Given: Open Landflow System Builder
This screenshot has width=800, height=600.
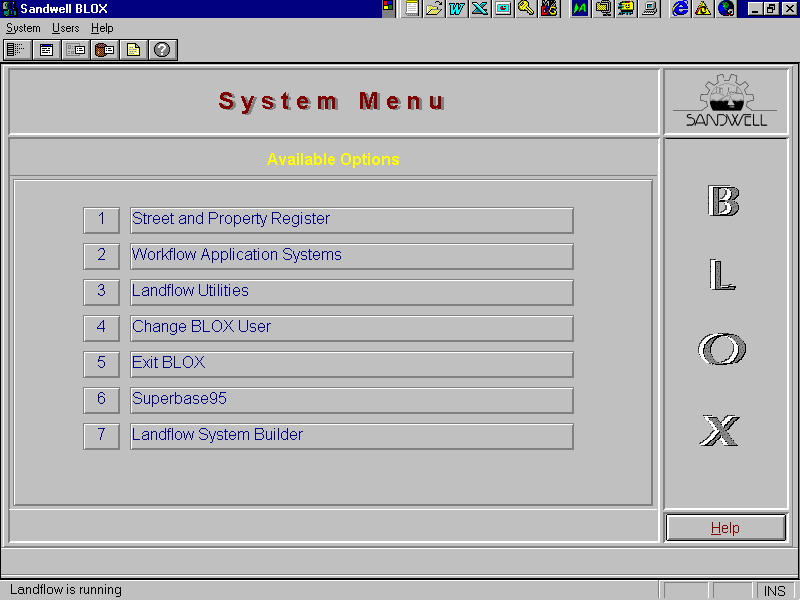Looking at the screenshot, I should click(352, 436).
